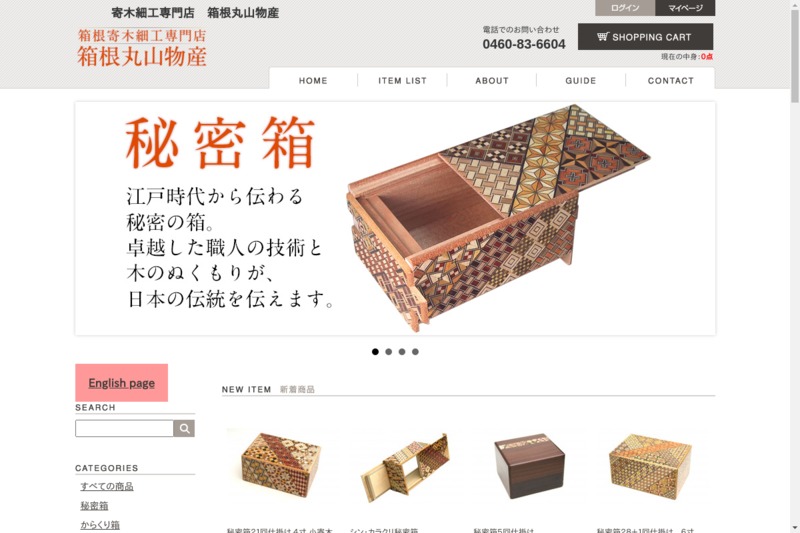Open the ITEM LIST menu
The height and width of the screenshot is (533, 800).
403,81
